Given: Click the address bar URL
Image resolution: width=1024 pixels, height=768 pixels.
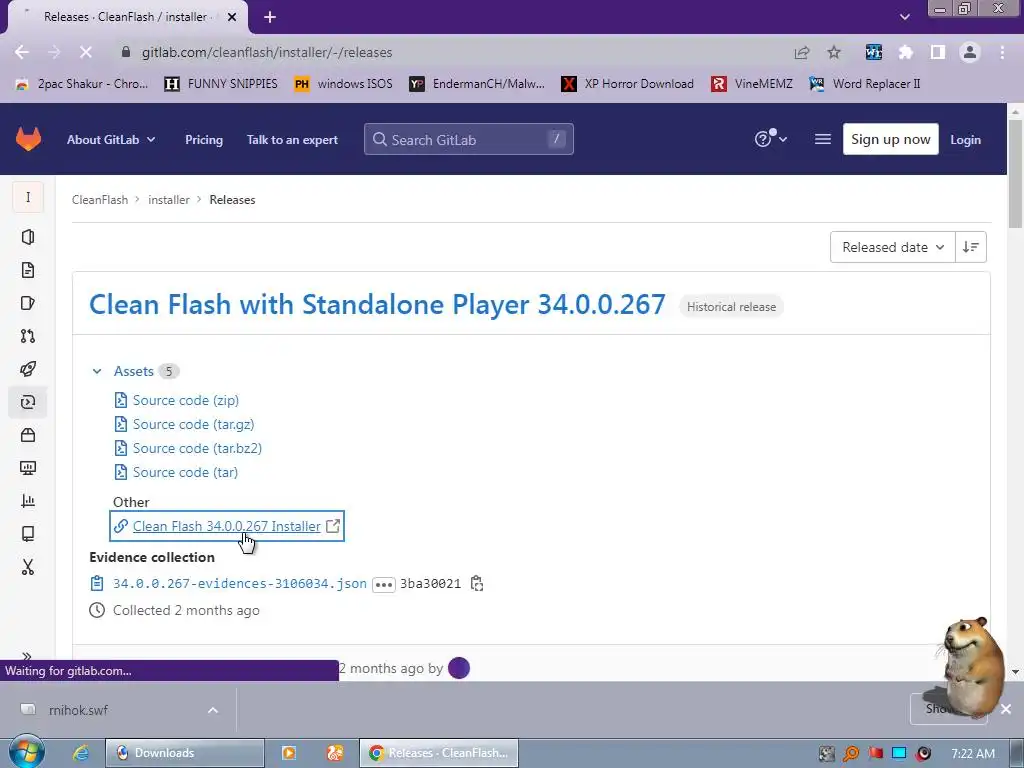Looking at the screenshot, I should point(267,52).
